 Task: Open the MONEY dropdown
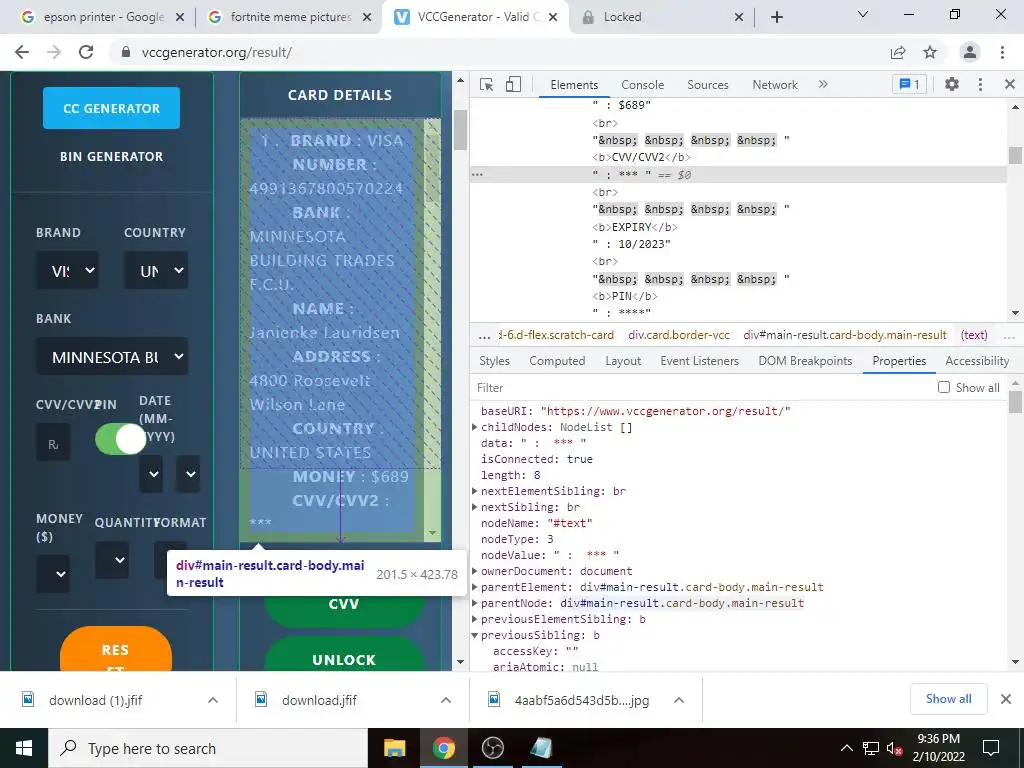(53, 574)
